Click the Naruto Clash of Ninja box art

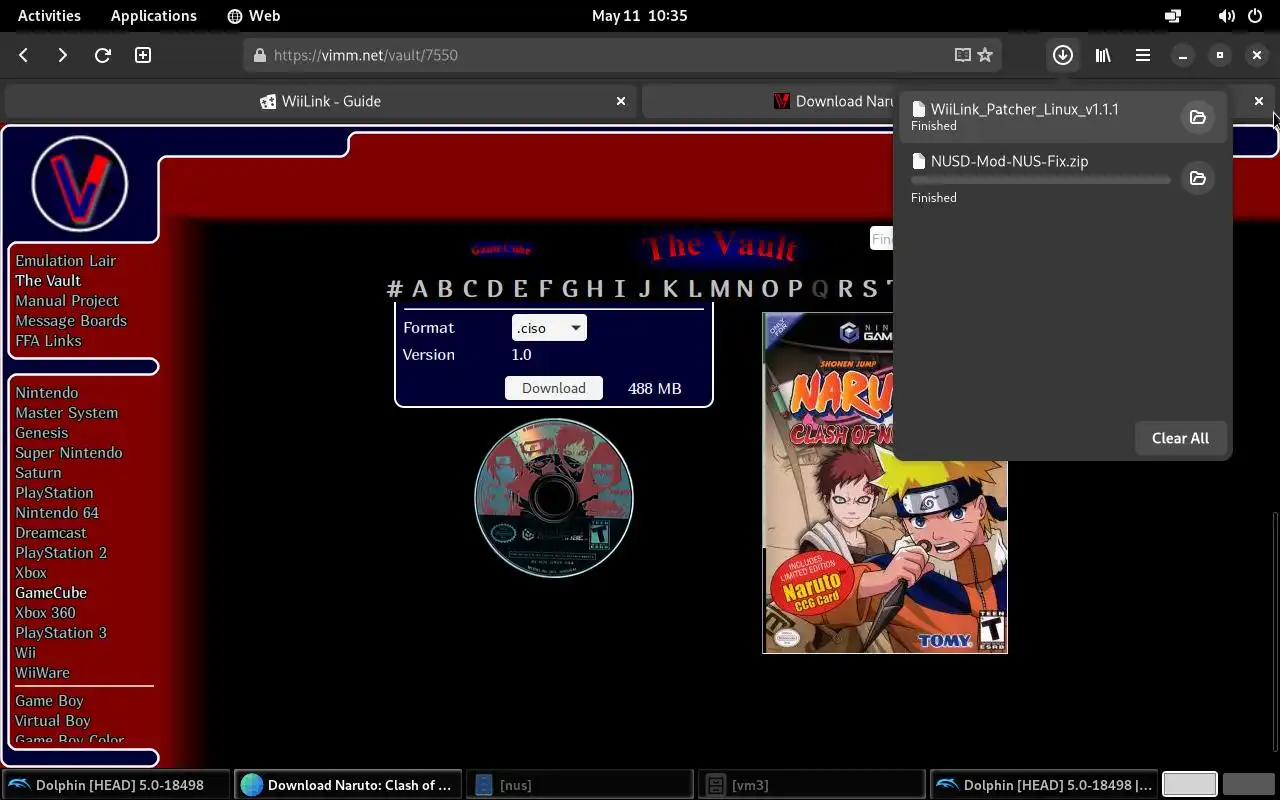pos(885,483)
